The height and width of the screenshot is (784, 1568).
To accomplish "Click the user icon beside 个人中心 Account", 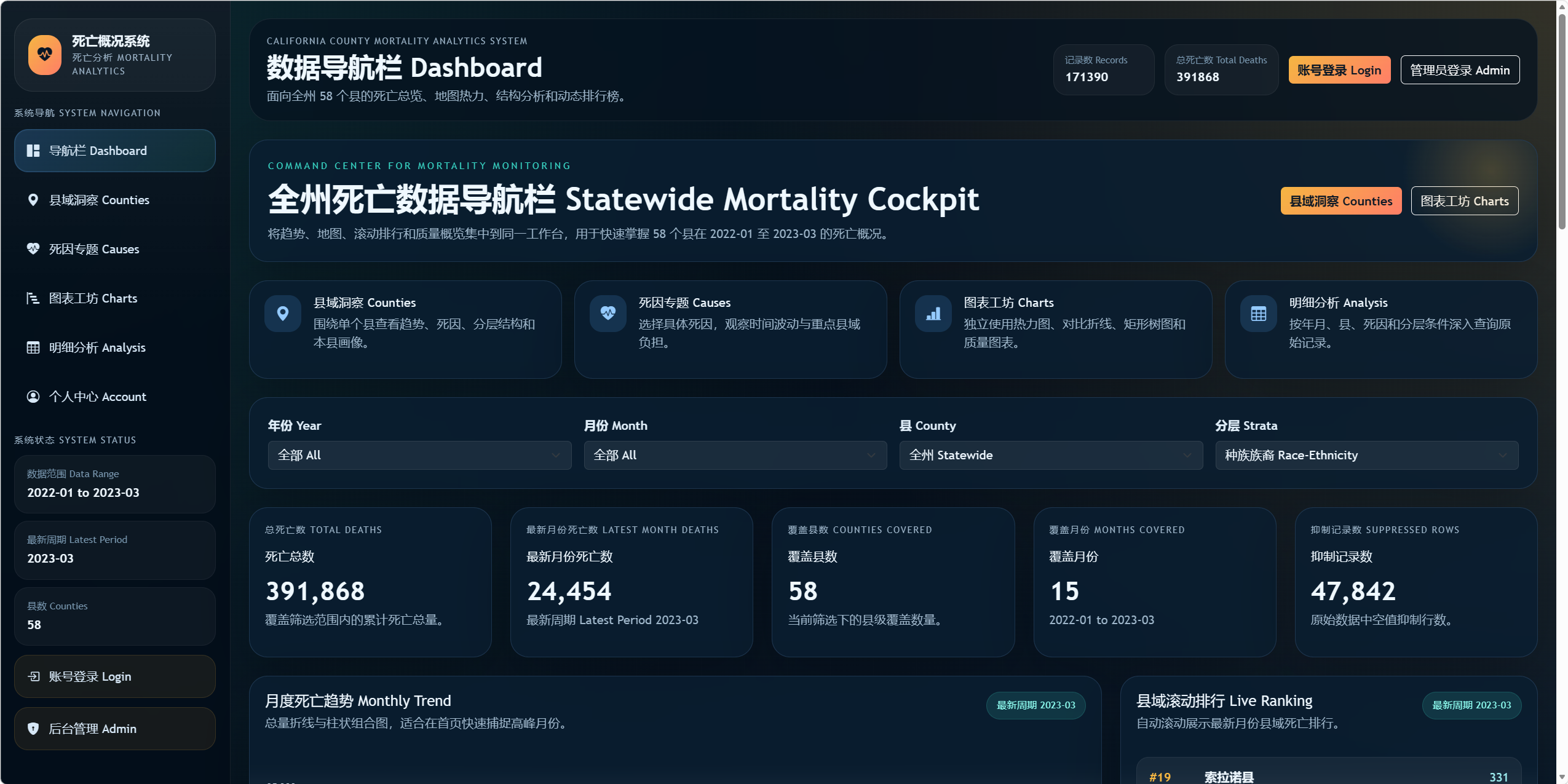I will click(33, 397).
